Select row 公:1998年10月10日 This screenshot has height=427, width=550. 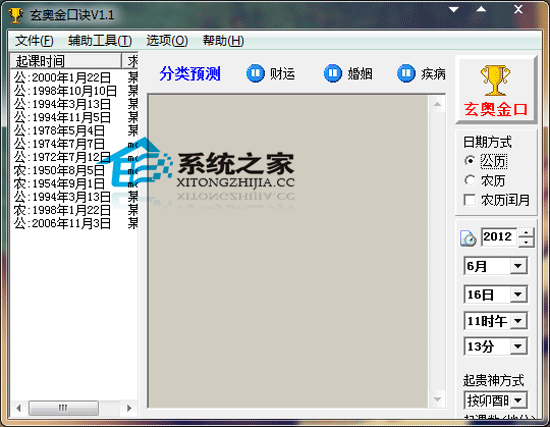tap(65, 91)
